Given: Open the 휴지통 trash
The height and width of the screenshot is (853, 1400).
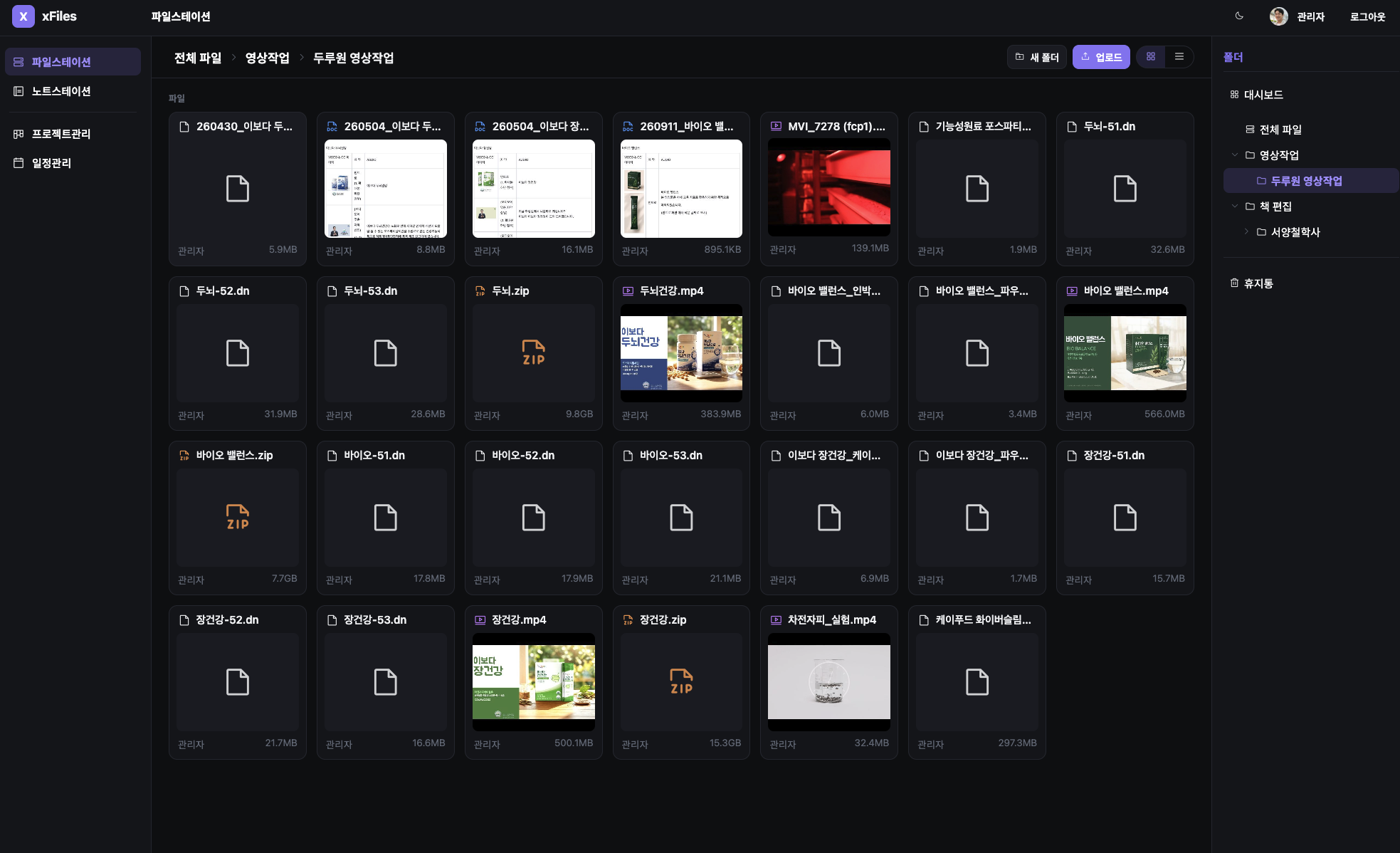Looking at the screenshot, I should coord(1251,283).
